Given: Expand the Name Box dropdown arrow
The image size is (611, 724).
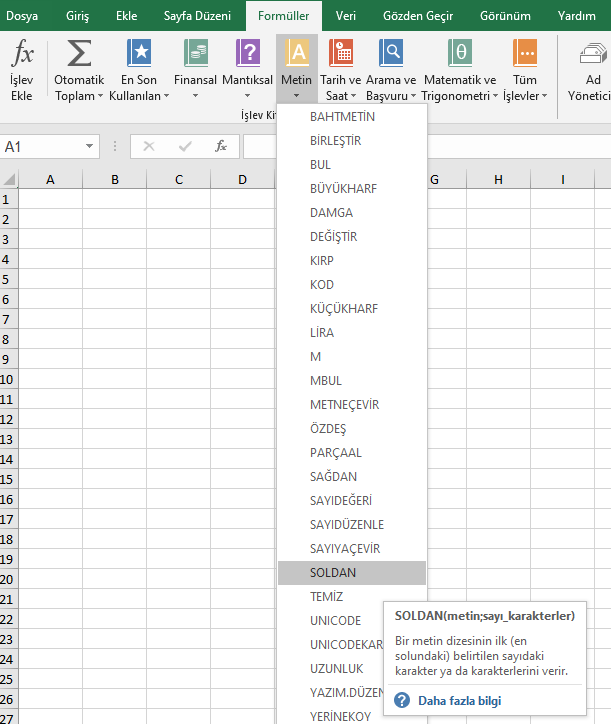Looking at the screenshot, I should pos(90,146).
